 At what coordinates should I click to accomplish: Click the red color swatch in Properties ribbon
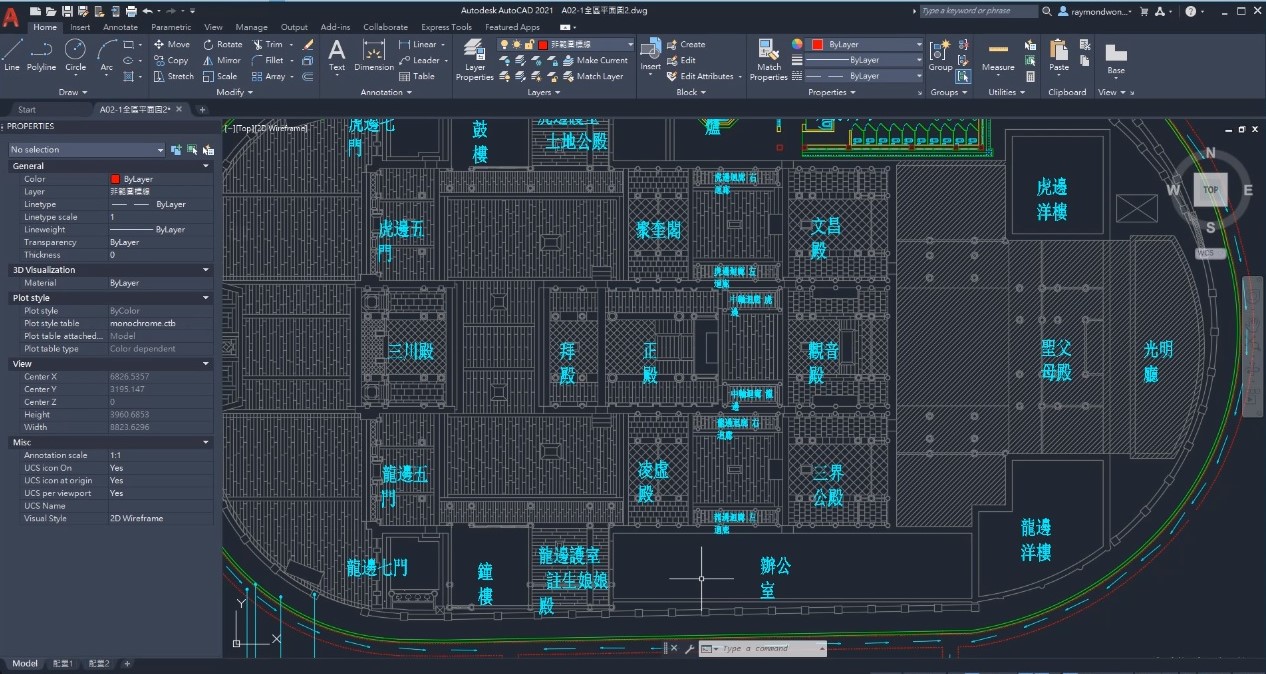pyautogui.click(x=817, y=45)
